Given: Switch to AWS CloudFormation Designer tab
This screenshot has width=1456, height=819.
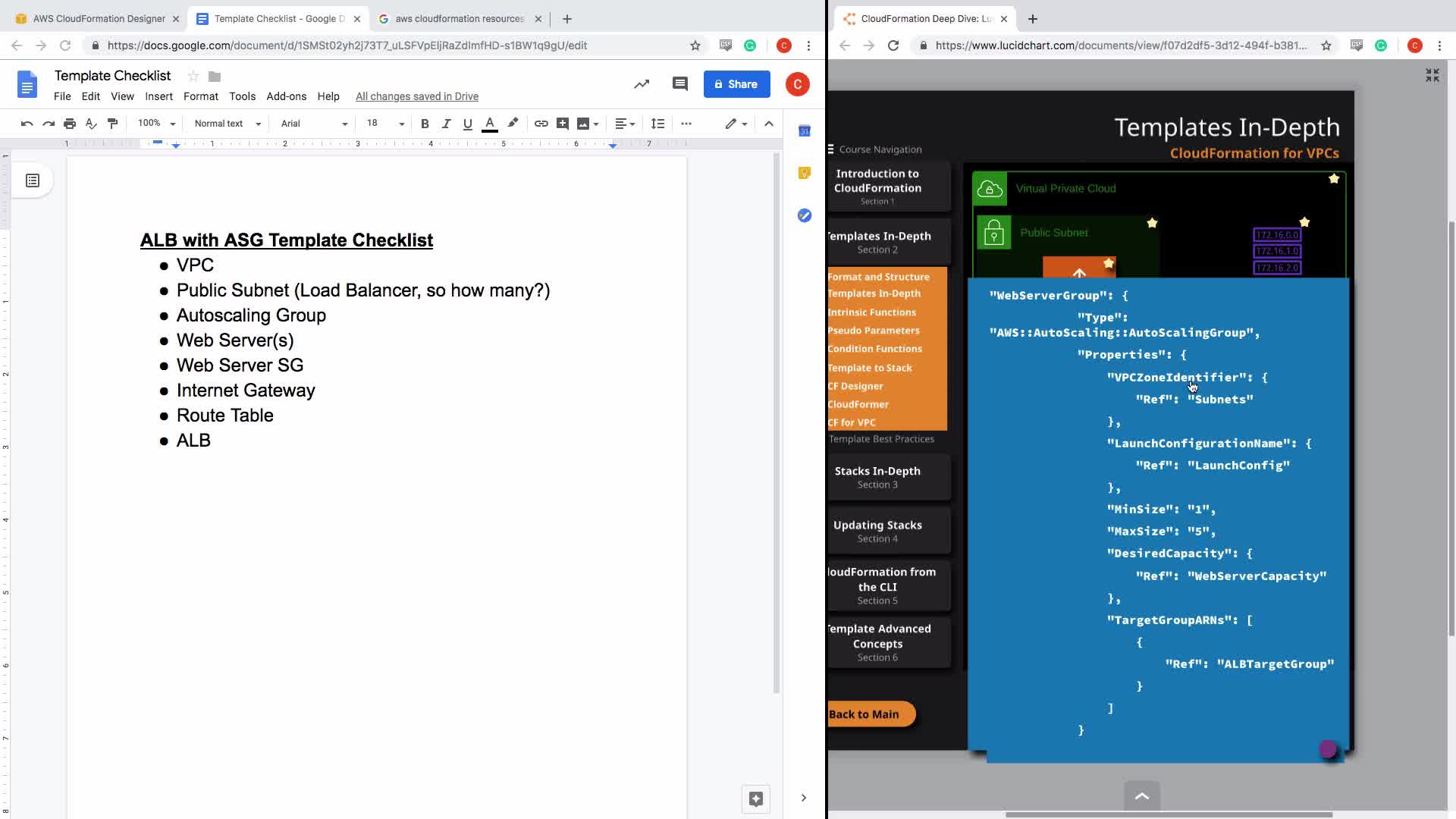Looking at the screenshot, I should 99,18.
